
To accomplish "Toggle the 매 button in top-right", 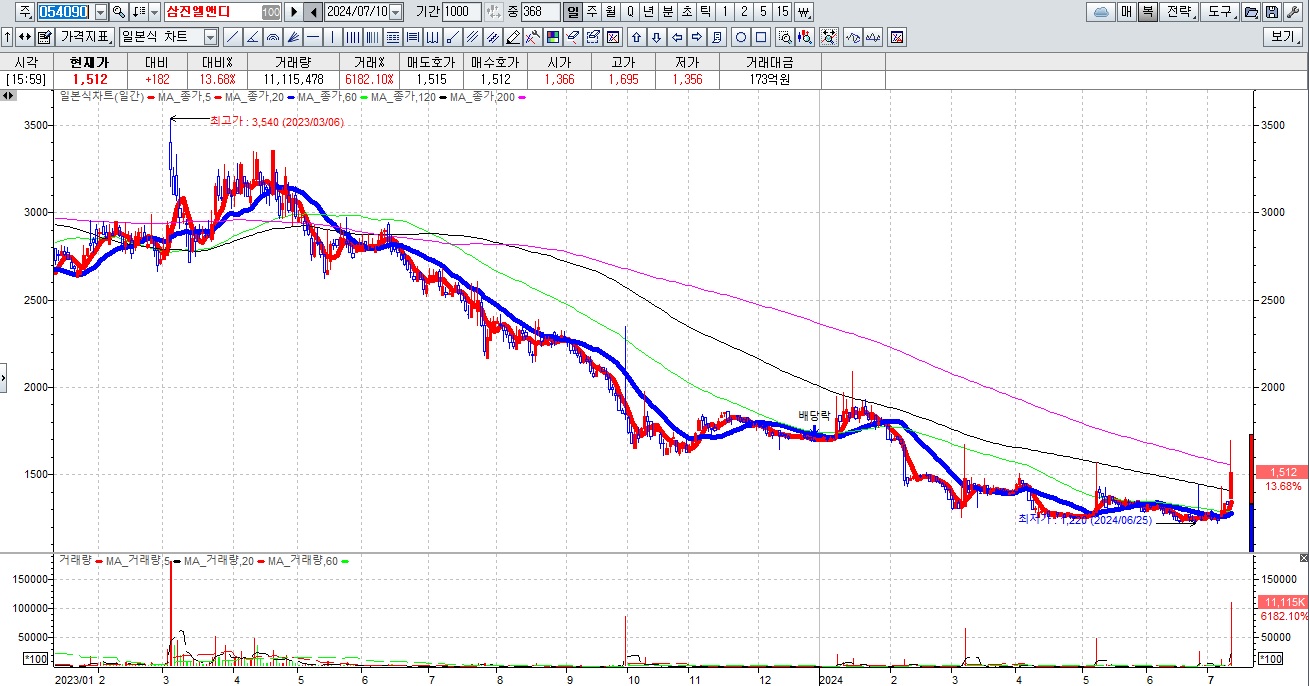I will (x=1127, y=12).
